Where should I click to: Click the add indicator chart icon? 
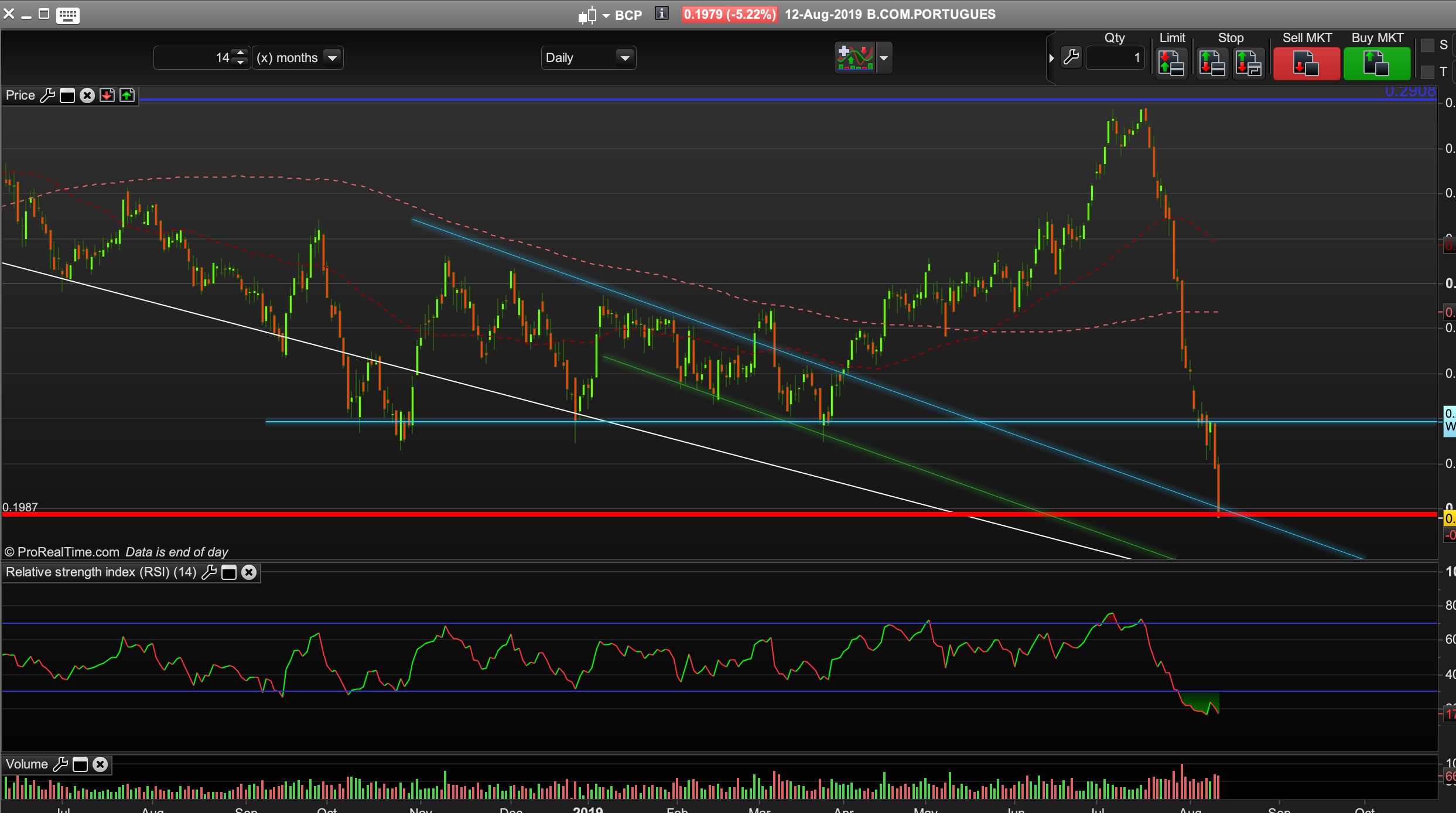tap(855, 57)
